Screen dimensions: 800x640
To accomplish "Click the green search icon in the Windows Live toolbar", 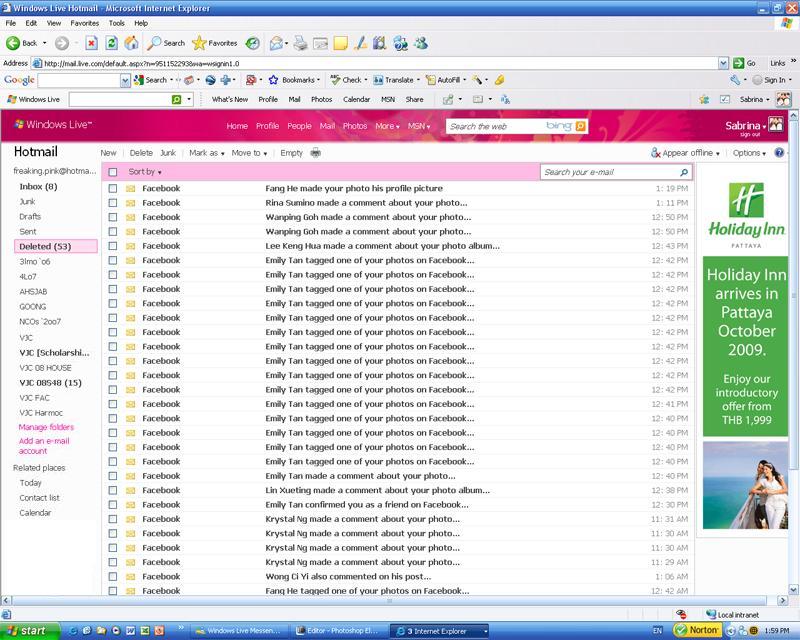I will [177, 100].
